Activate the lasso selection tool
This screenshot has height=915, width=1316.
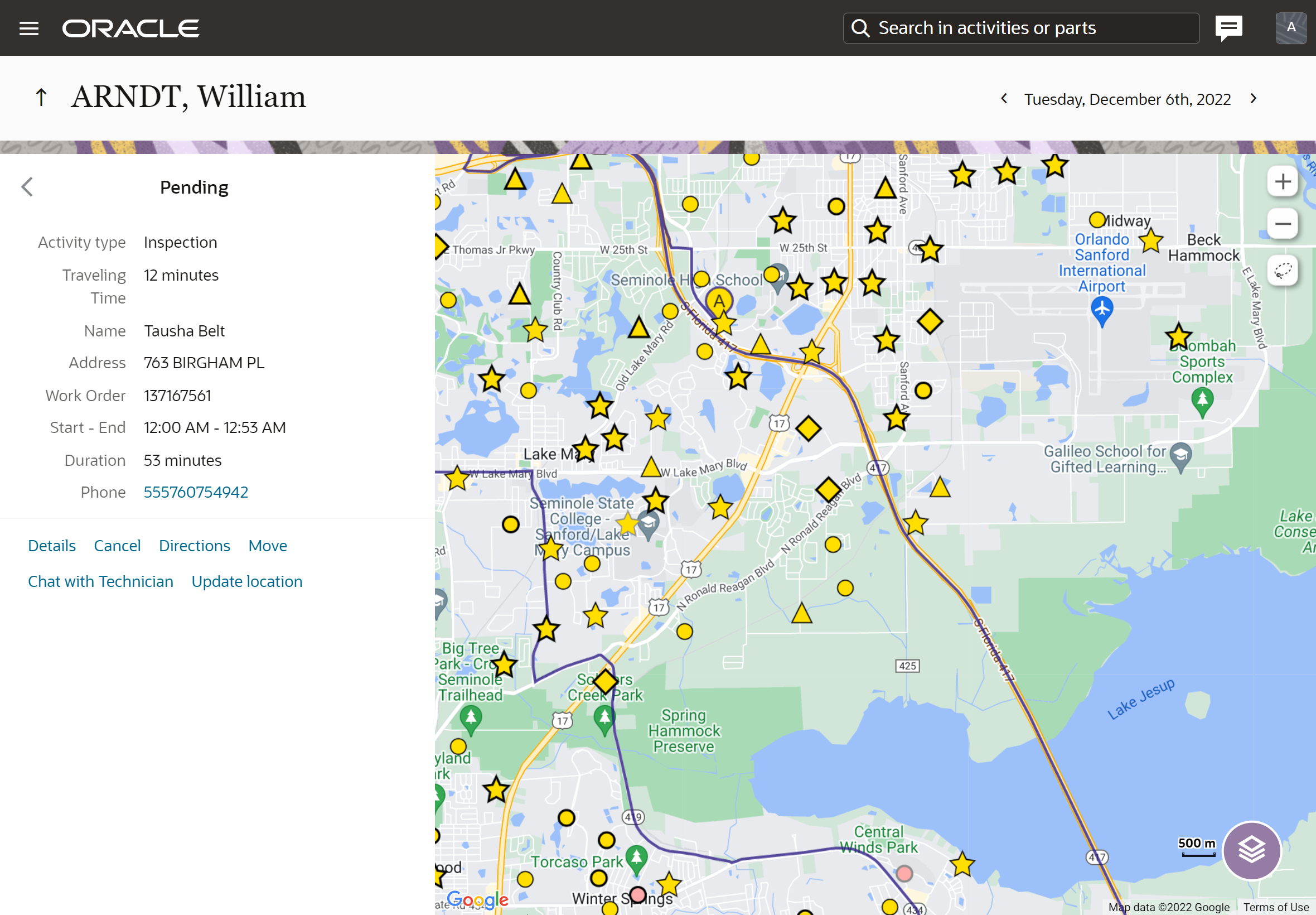tap(1282, 271)
